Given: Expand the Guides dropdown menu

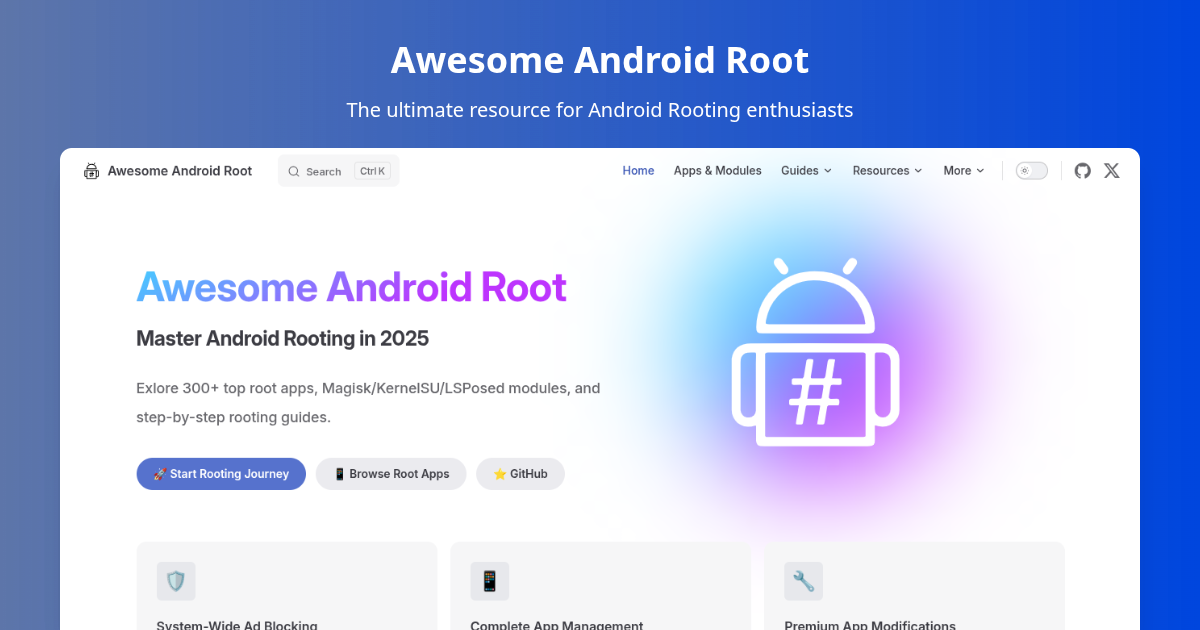Looking at the screenshot, I should pyautogui.click(x=806, y=171).
